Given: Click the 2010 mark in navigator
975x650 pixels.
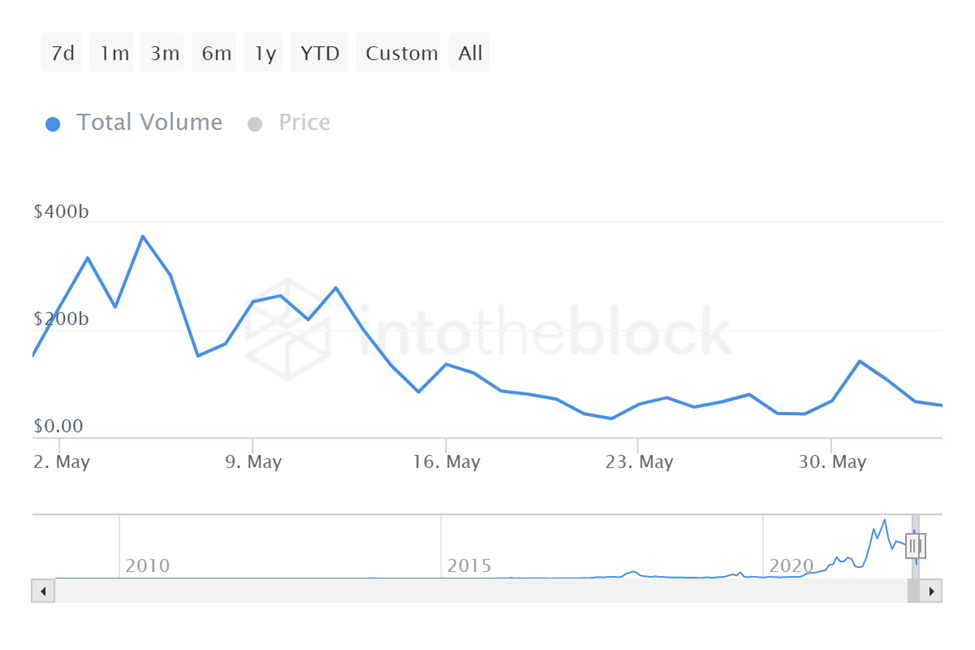Looking at the screenshot, I should [147, 566].
